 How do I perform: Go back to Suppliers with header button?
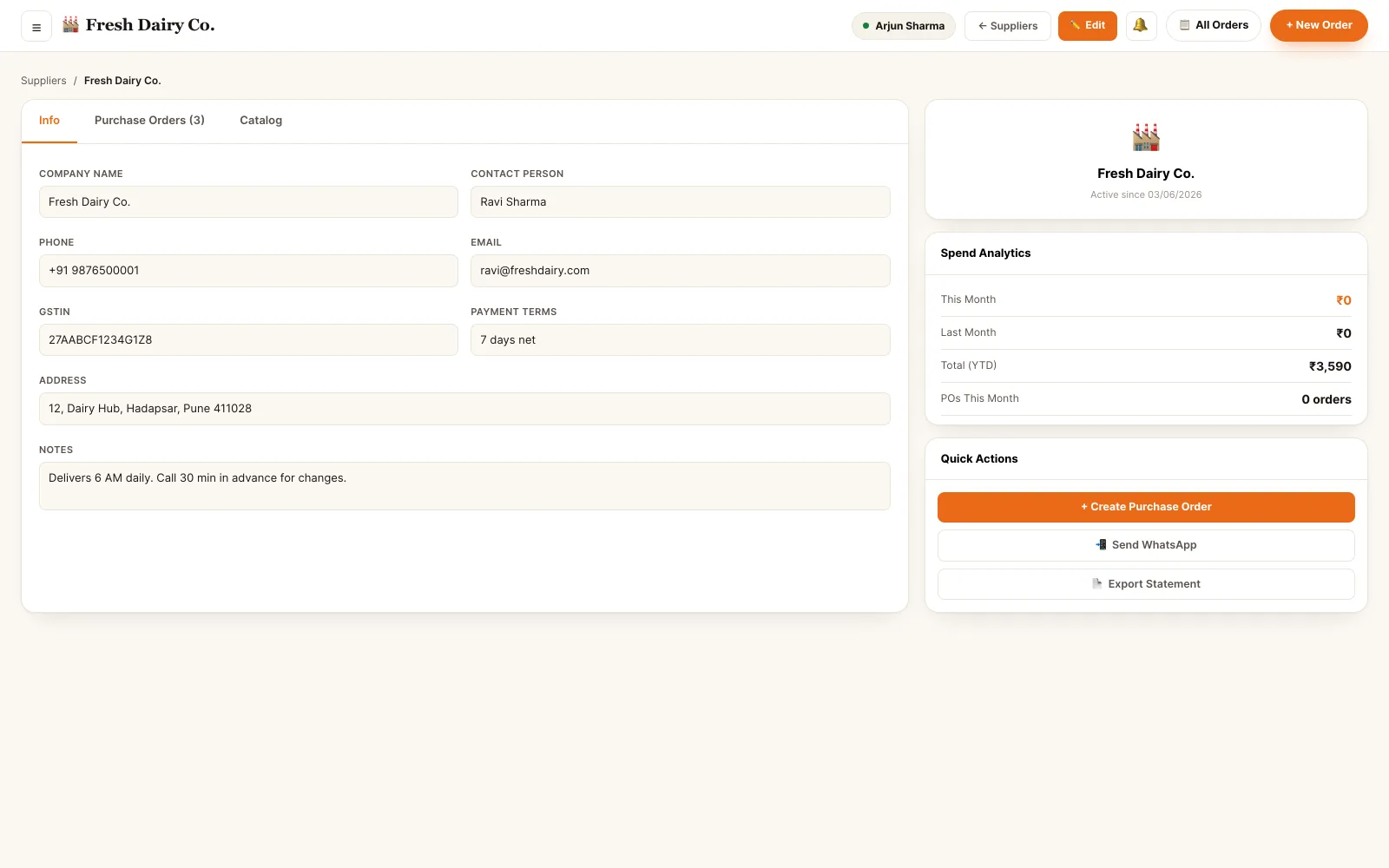point(1008,26)
